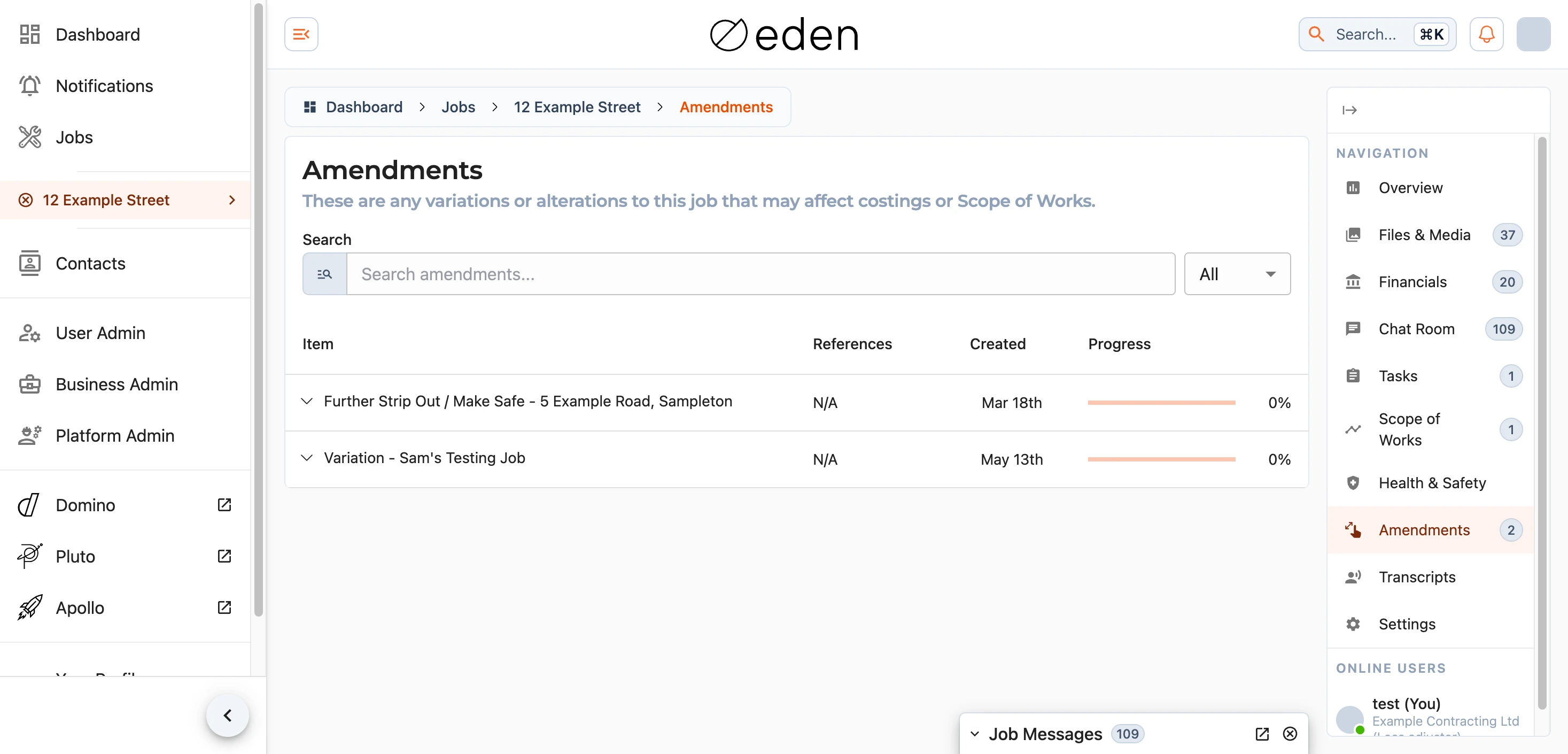Expand the Further Strip Out amendment row
Viewport: 1568px width, 754px height.
(307, 402)
